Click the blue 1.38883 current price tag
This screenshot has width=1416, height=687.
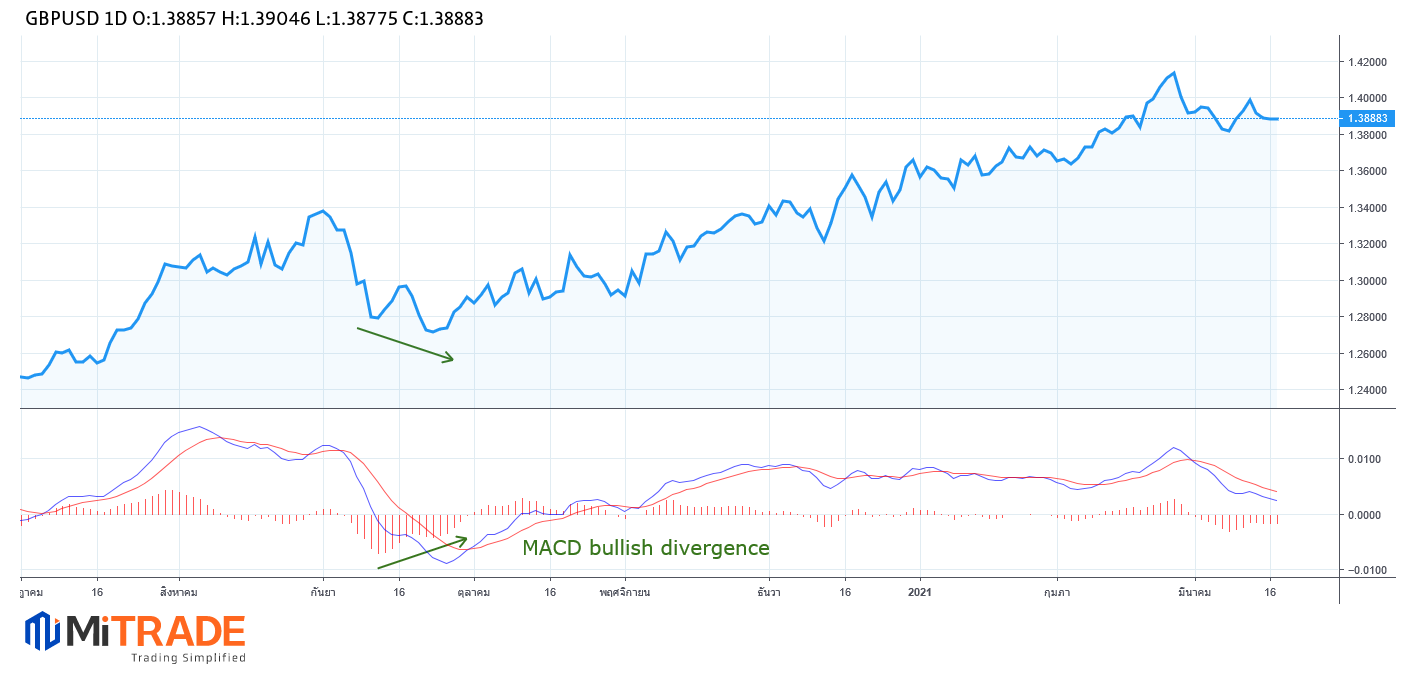click(x=1367, y=118)
